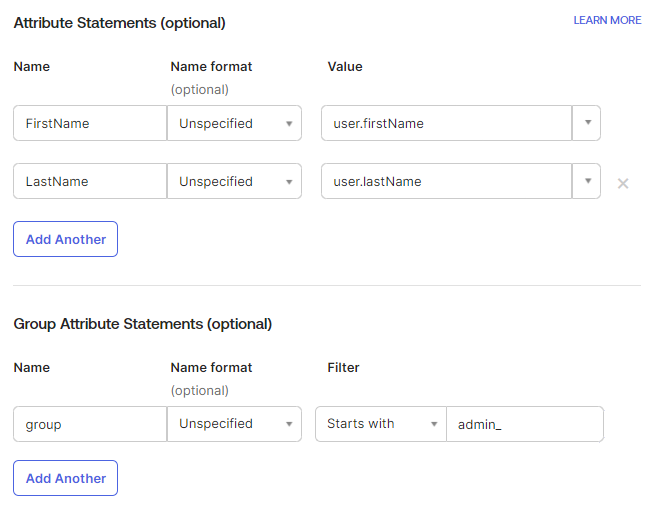This screenshot has width=648, height=512.
Task: Click the LEARN MORE link
Action: [607, 20]
